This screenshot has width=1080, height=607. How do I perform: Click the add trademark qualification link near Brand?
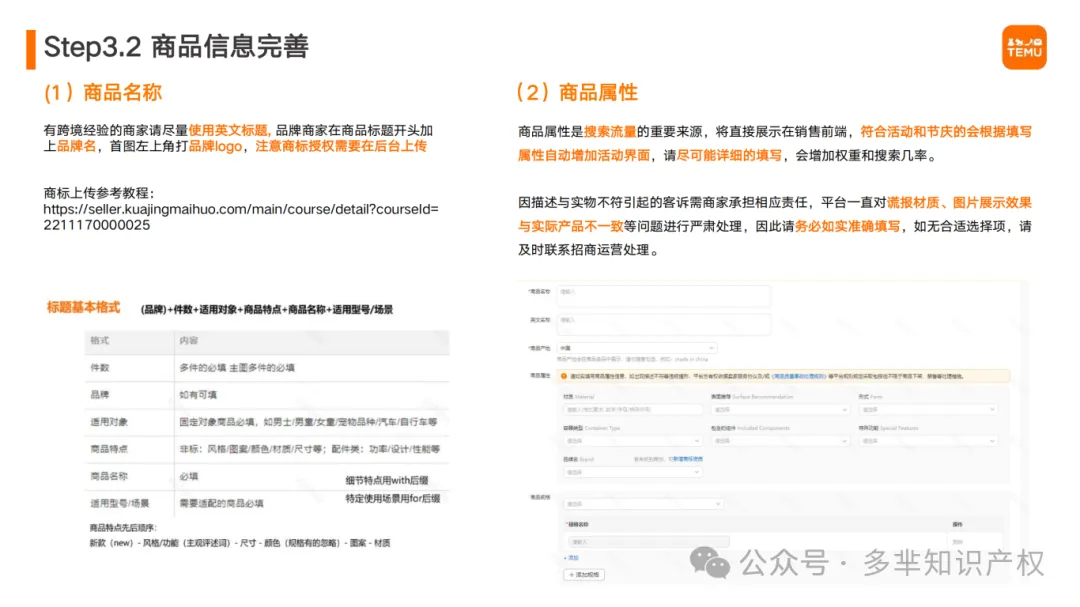click(x=687, y=459)
